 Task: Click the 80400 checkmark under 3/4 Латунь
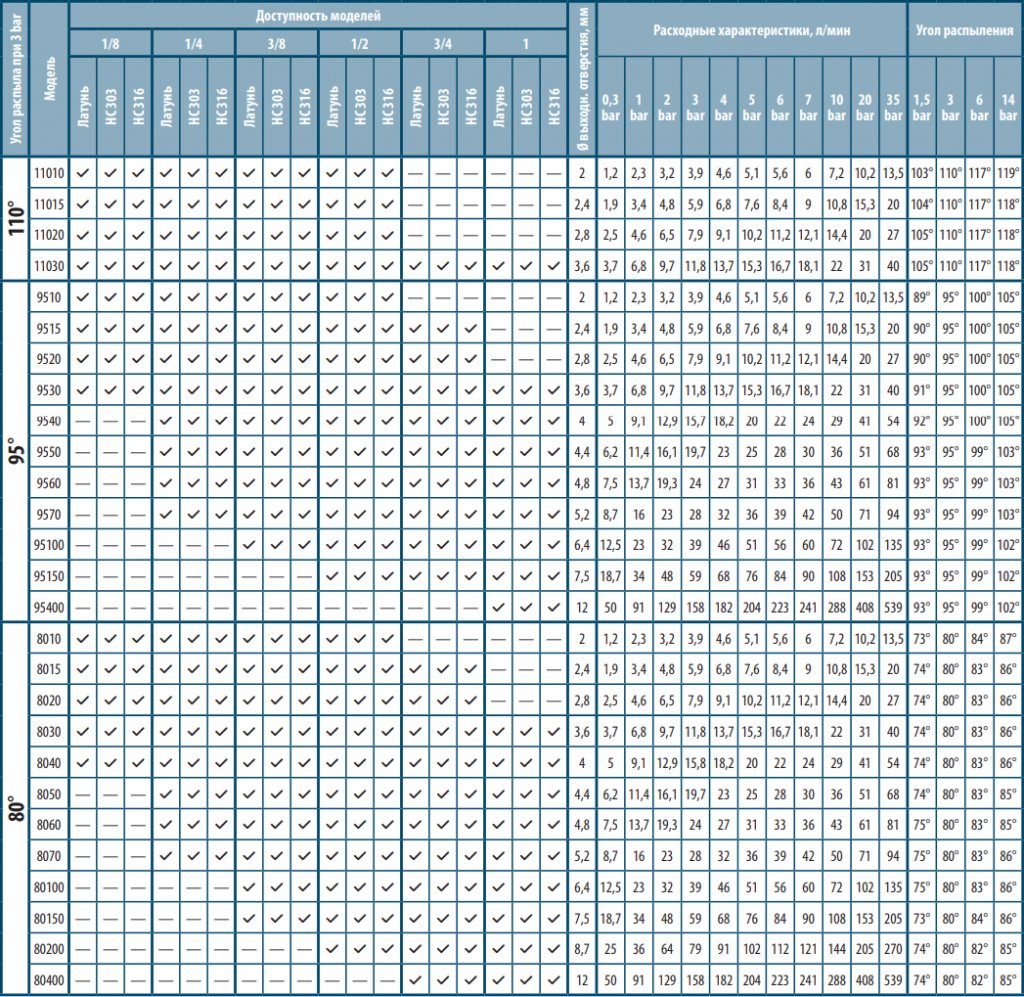click(415, 980)
